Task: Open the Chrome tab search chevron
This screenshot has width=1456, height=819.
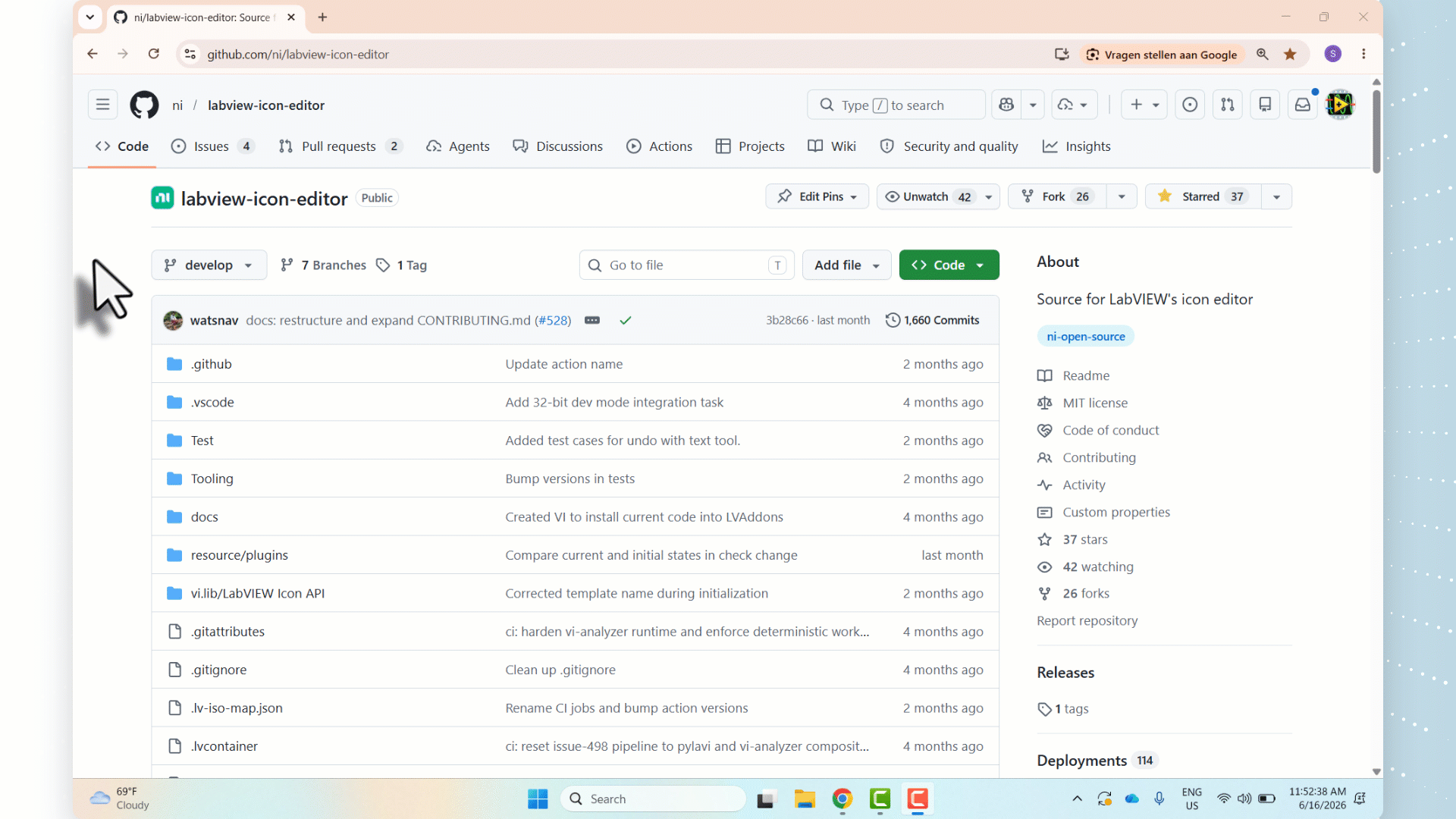Action: coord(89,17)
